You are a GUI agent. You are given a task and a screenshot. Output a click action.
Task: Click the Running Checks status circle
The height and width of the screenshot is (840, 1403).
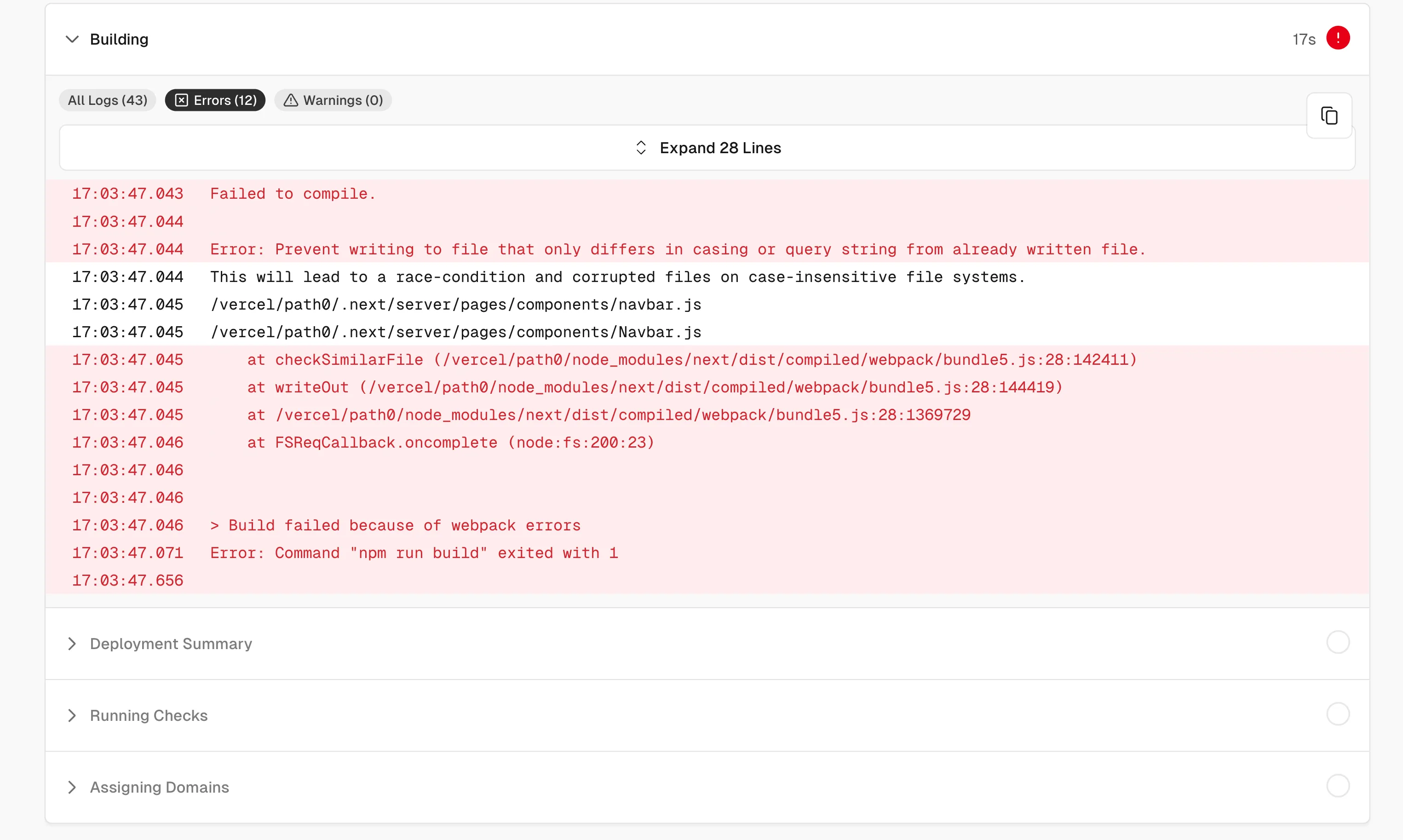coord(1338,714)
